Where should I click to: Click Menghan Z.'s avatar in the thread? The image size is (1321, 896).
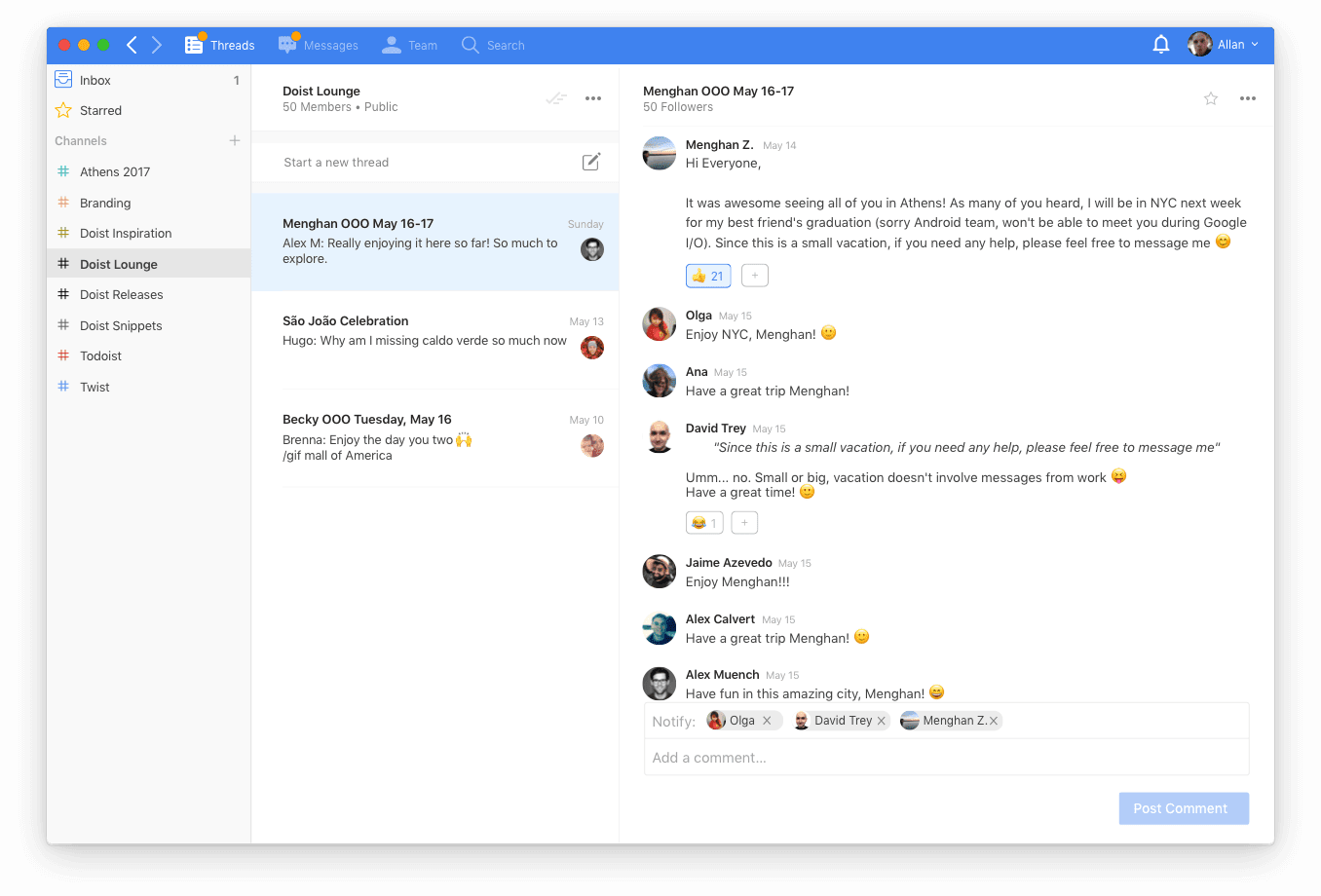[660, 153]
